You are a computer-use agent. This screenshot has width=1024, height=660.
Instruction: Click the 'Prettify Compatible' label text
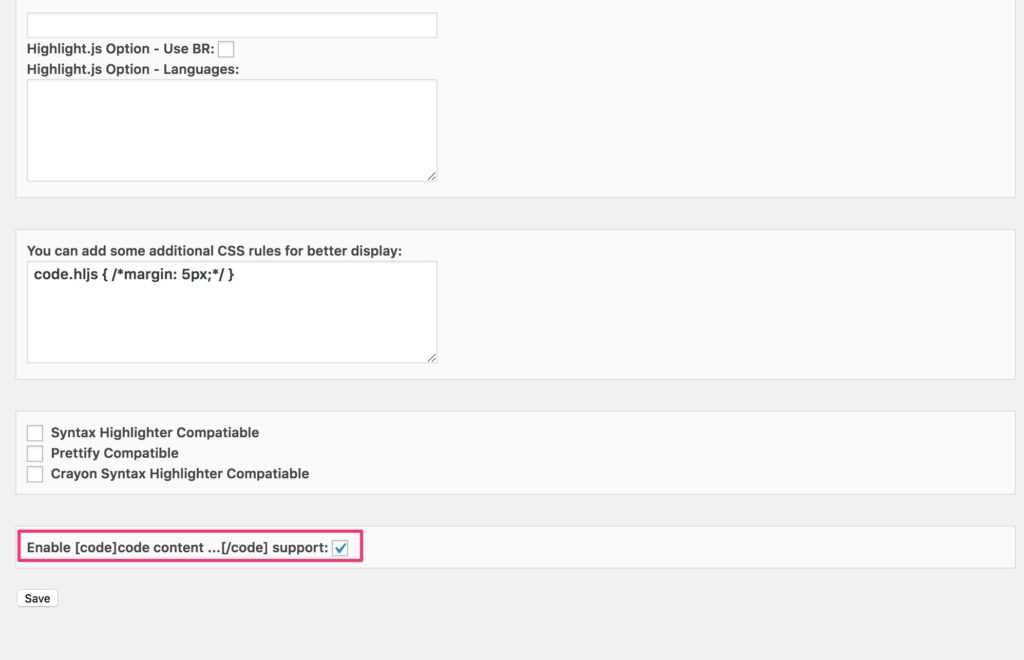(x=115, y=454)
